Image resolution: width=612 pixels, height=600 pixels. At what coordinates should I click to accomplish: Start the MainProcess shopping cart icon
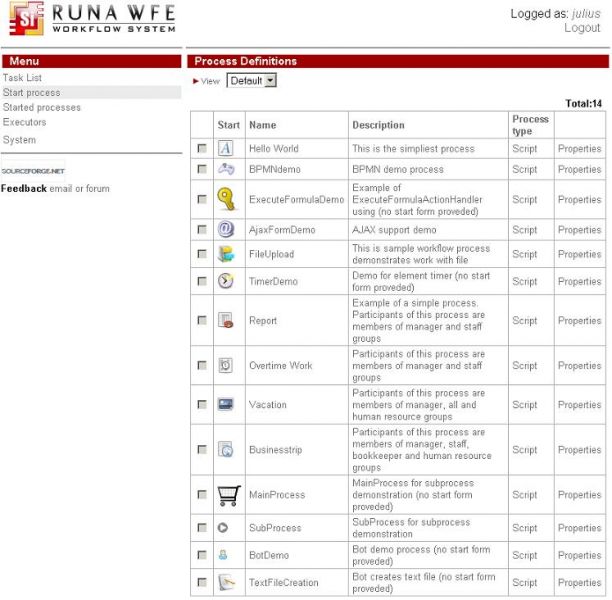point(228,495)
